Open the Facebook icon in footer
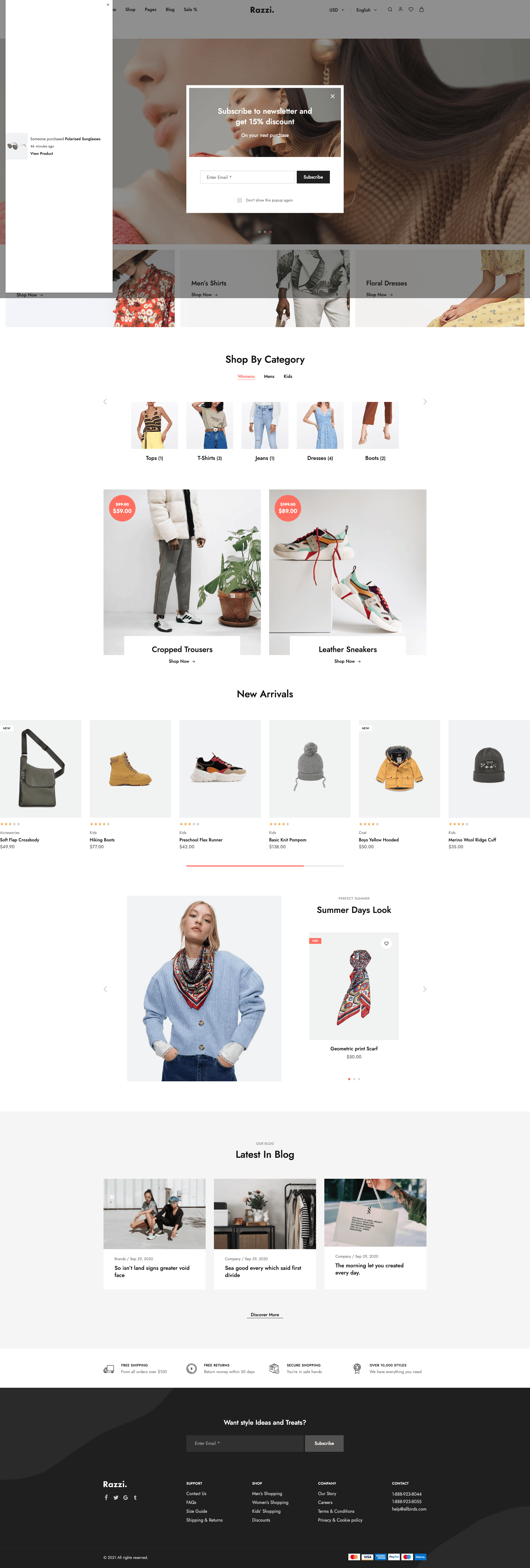 click(x=106, y=1497)
